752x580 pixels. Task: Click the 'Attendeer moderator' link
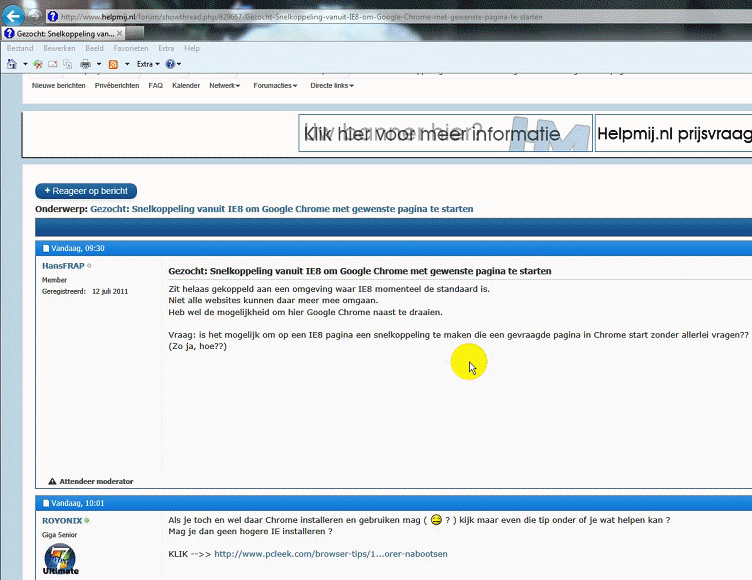point(96,481)
